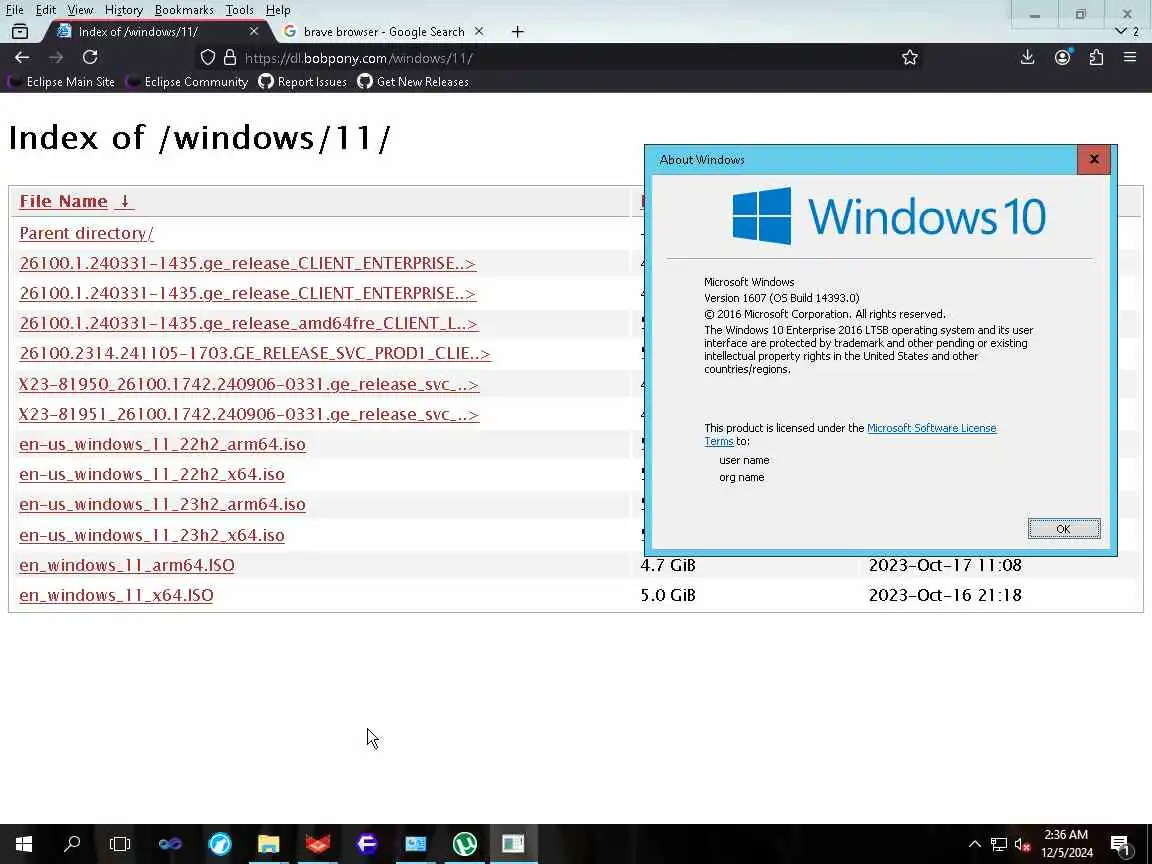Close the brave browser Google Search tab
Viewport: 1152px width, 864px height.
pyautogui.click(x=479, y=32)
